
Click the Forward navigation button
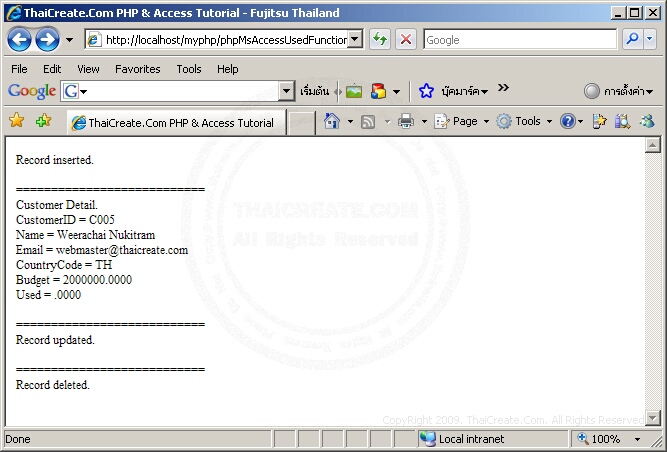click(47, 40)
